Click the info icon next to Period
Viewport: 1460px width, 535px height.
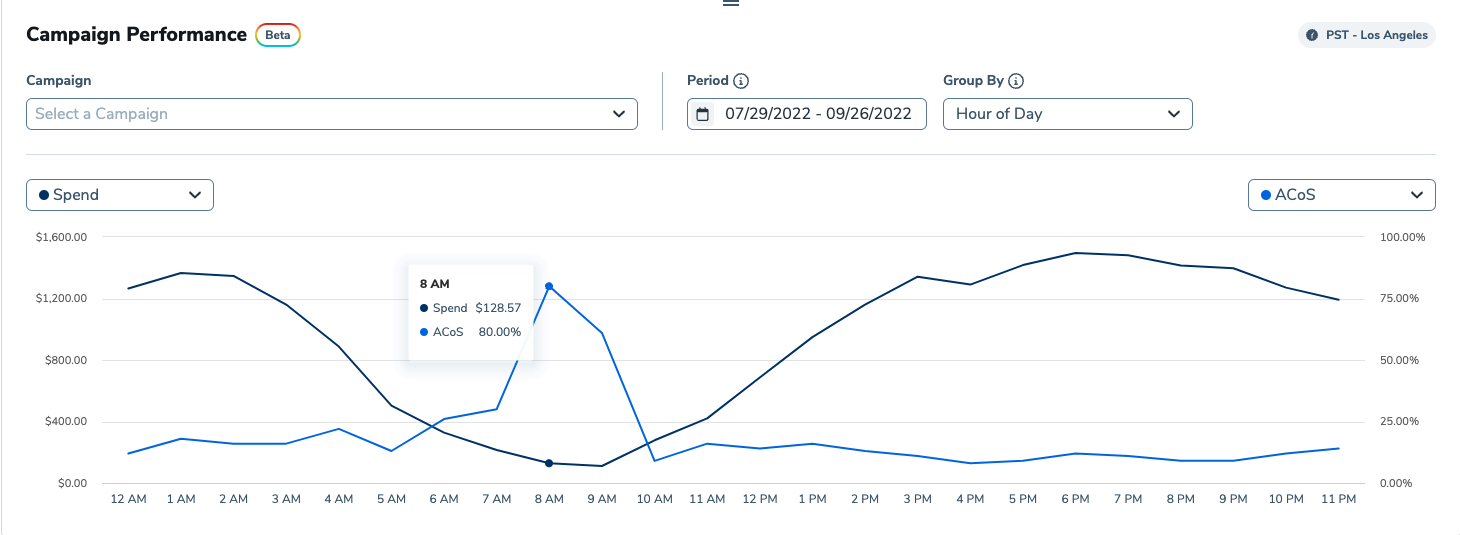pos(741,81)
